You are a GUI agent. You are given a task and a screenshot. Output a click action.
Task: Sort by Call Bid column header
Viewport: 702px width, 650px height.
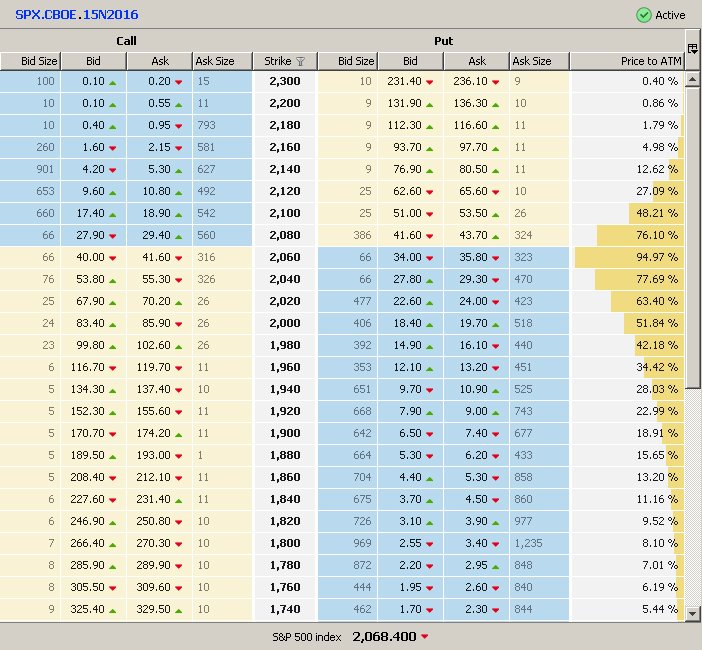coord(94,61)
